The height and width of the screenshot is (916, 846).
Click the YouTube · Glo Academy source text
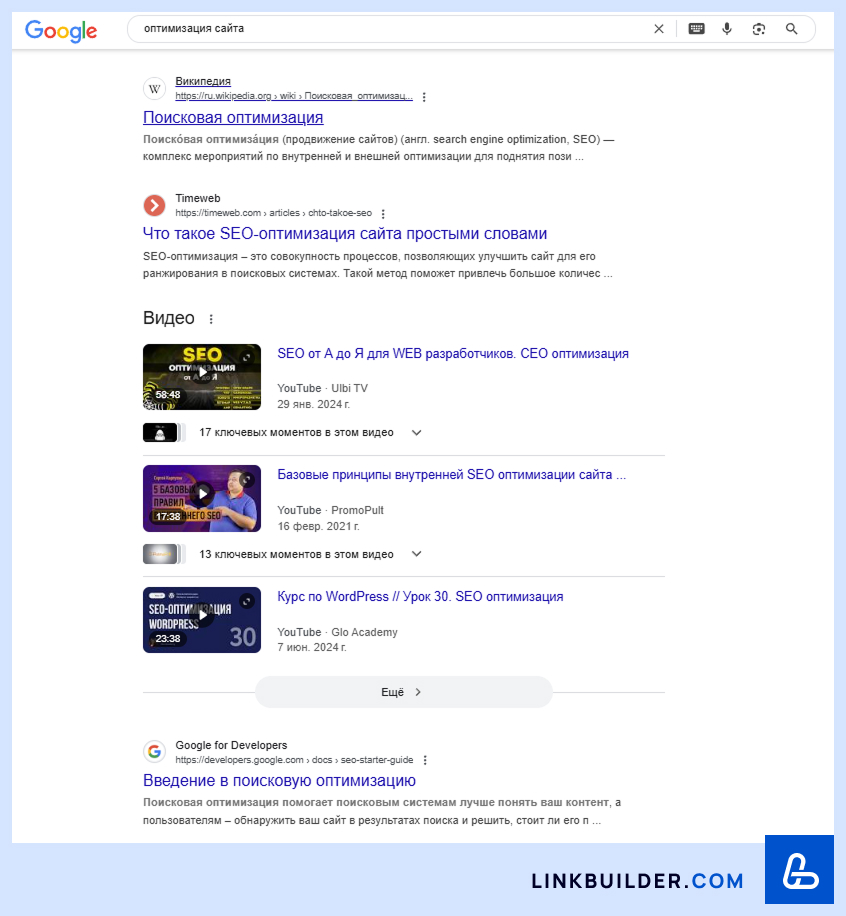click(337, 632)
